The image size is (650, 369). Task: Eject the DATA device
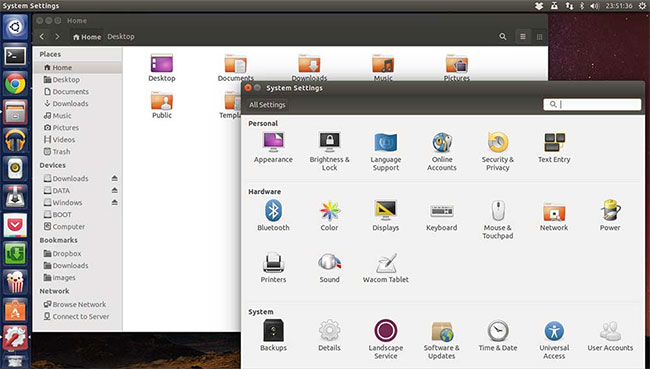click(x=114, y=190)
